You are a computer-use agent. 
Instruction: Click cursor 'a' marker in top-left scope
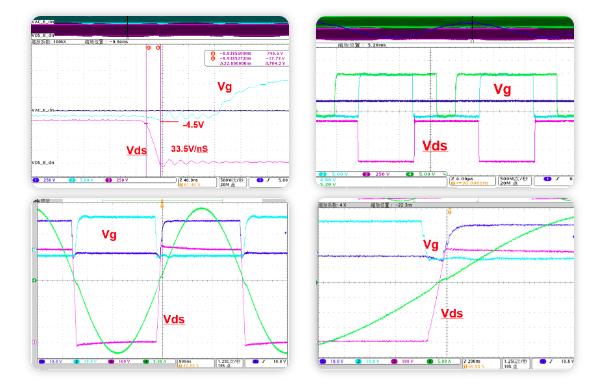coord(149,48)
